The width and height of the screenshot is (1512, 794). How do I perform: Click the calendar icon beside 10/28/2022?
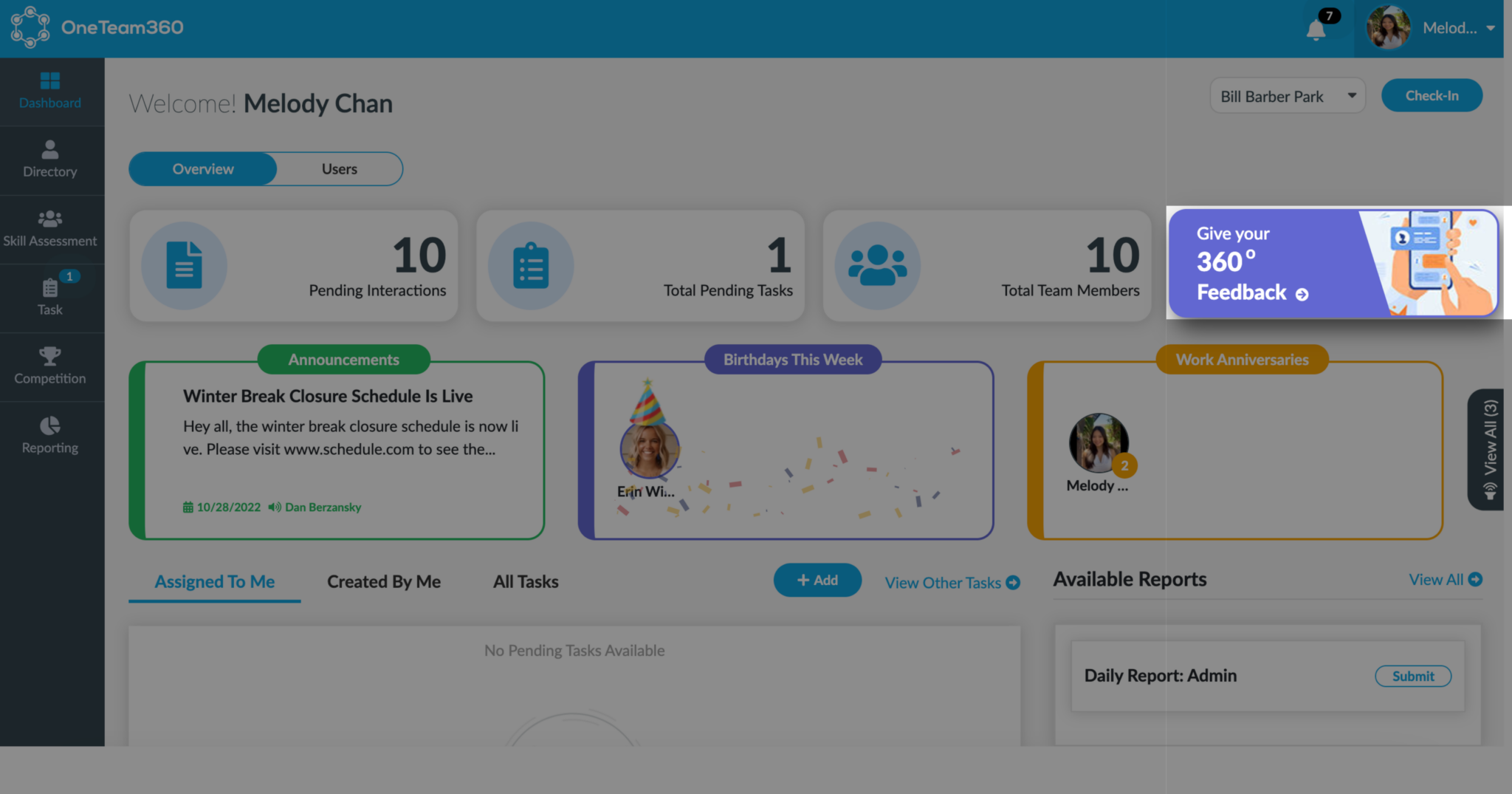click(x=188, y=507)
